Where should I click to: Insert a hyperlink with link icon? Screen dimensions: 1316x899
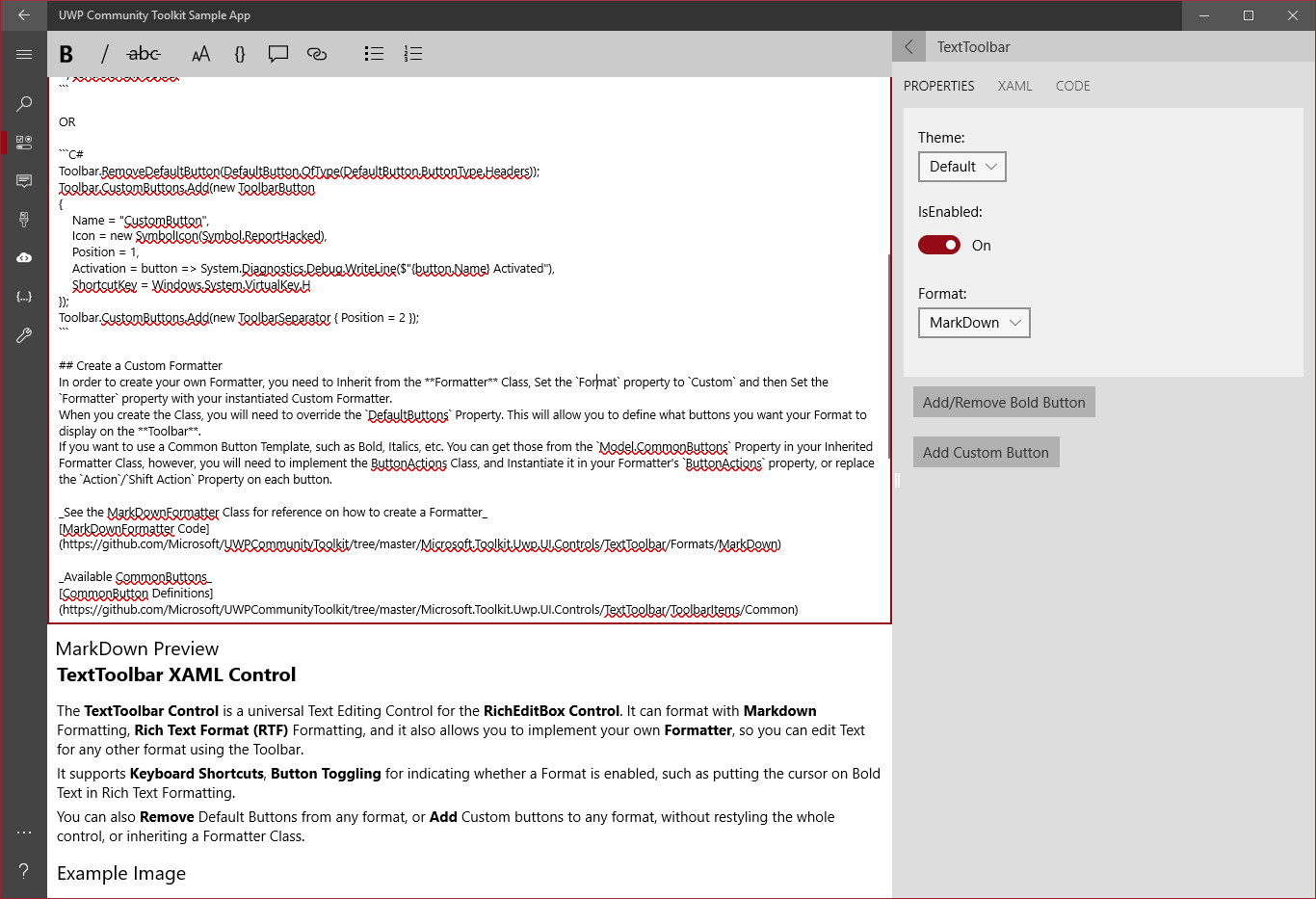coord(317,54)
